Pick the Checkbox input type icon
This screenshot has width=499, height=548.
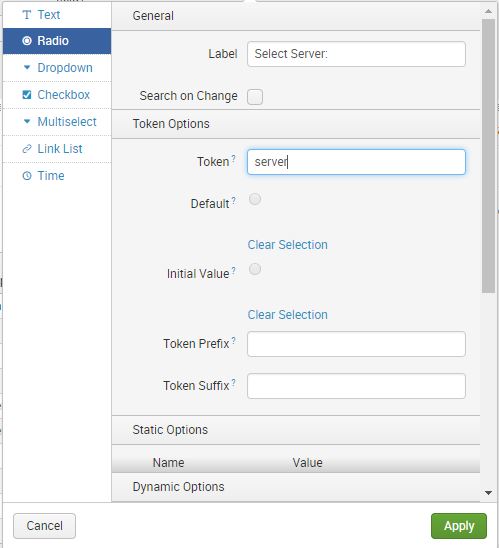tap(27, 94)
